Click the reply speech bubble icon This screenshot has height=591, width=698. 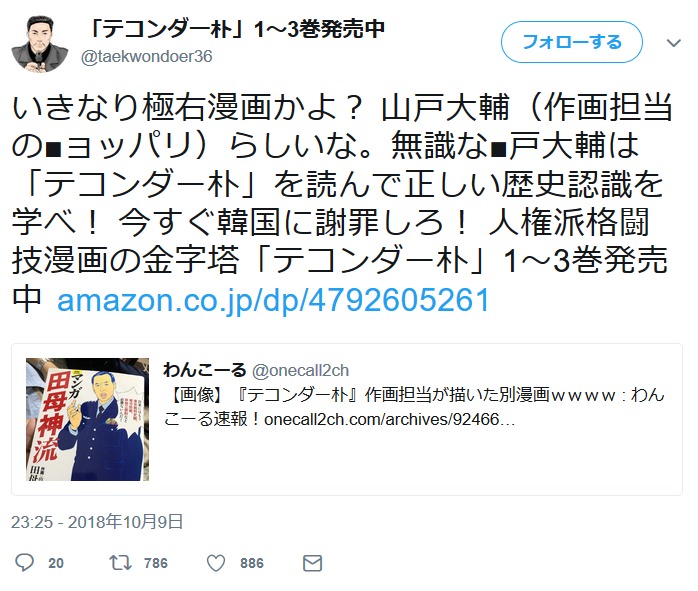24,563
